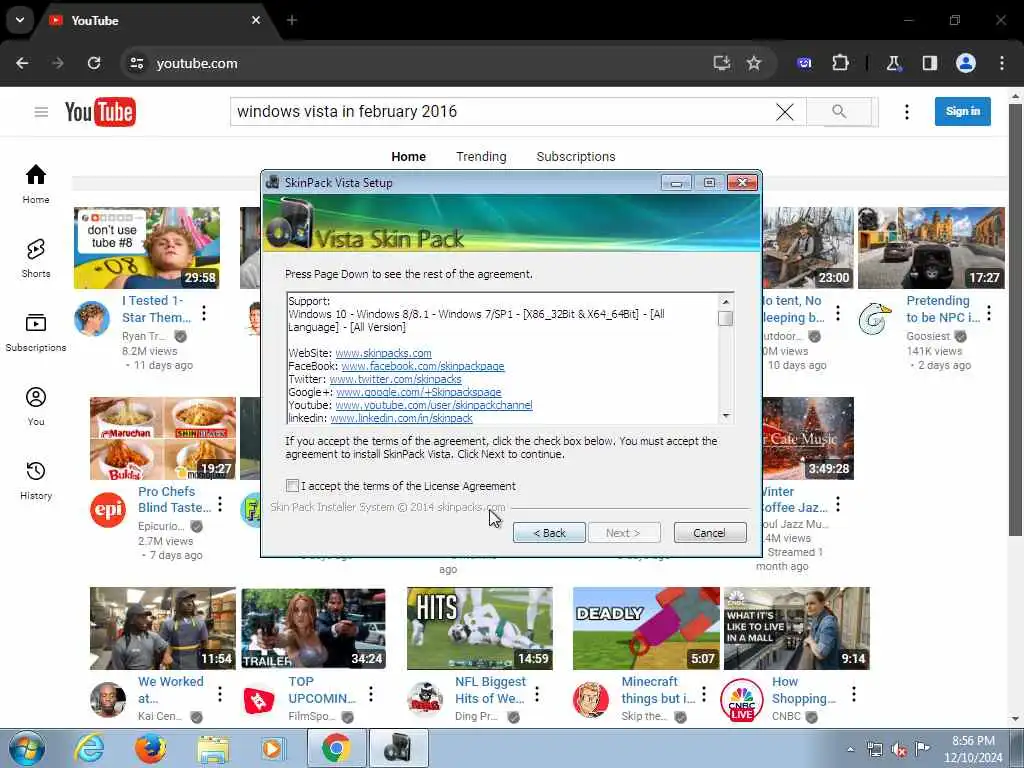The width and height of the screenshot is (1024, 768).
Task: Open the Google+ Skinpackspage link
Action: tap(419, 392)
